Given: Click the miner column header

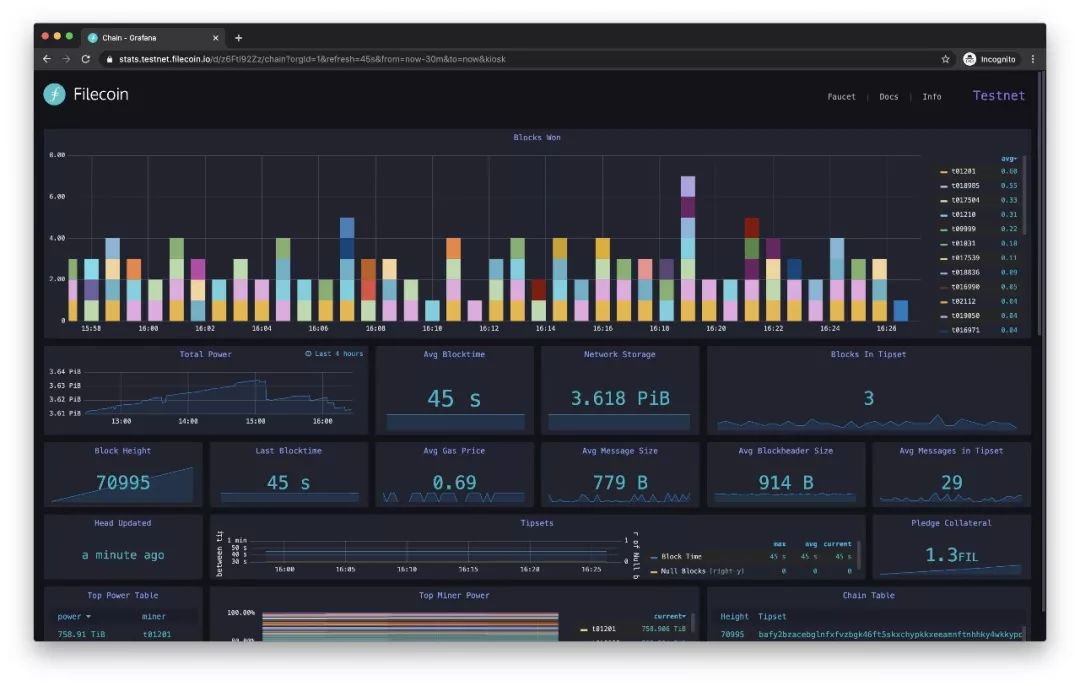Looking at the screenshot, I should click(x=153, y=616).
